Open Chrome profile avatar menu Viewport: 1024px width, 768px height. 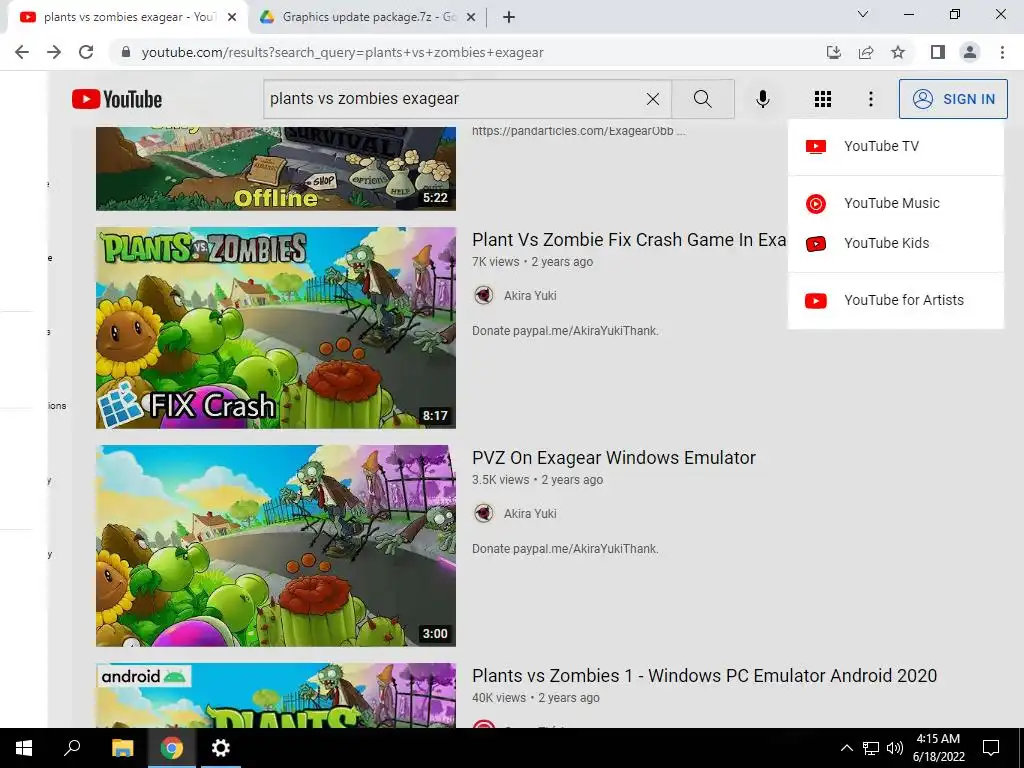[x=970, y=52]
